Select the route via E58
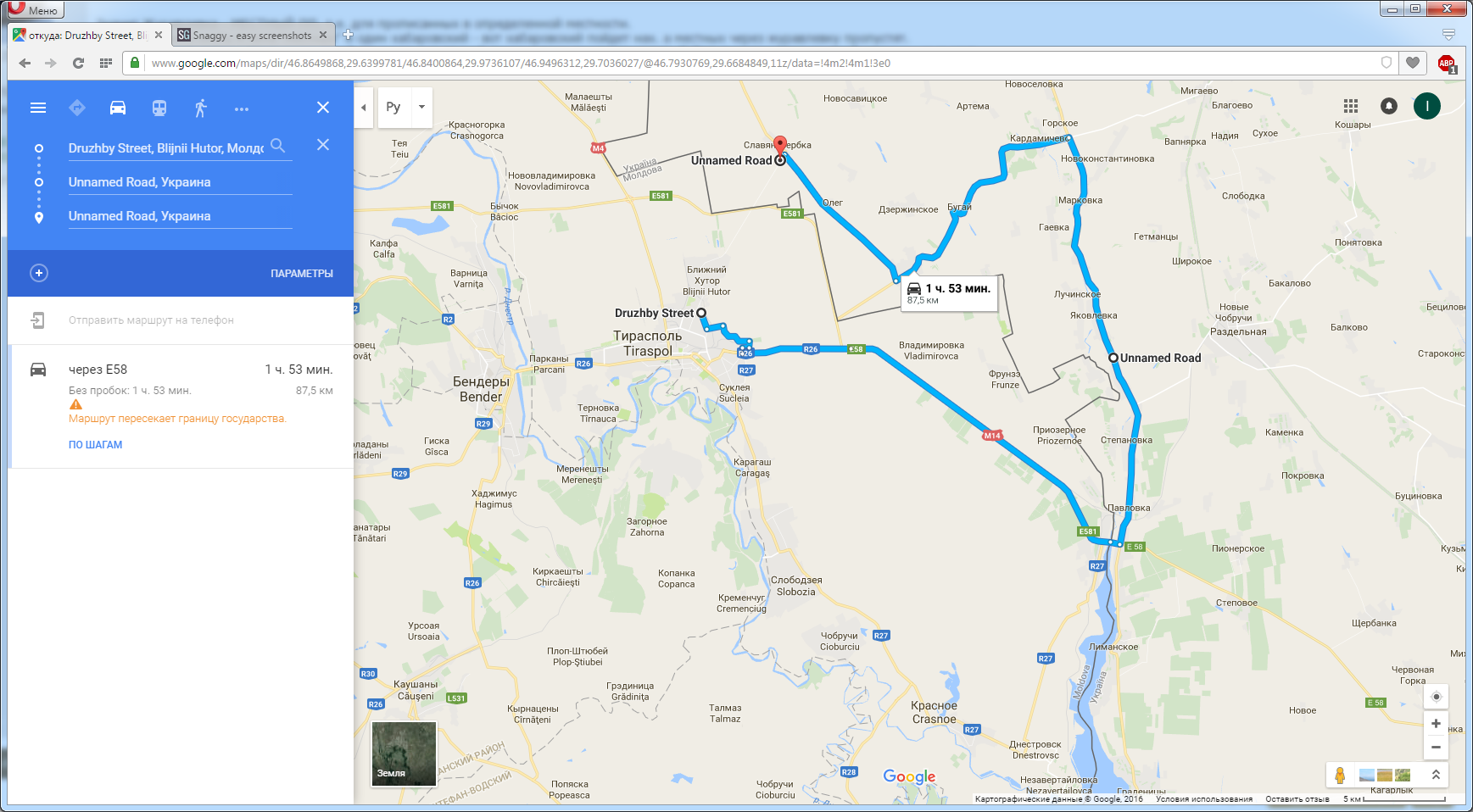The height and width of the screenshot is (812, 1473). [x=181, y=406]
